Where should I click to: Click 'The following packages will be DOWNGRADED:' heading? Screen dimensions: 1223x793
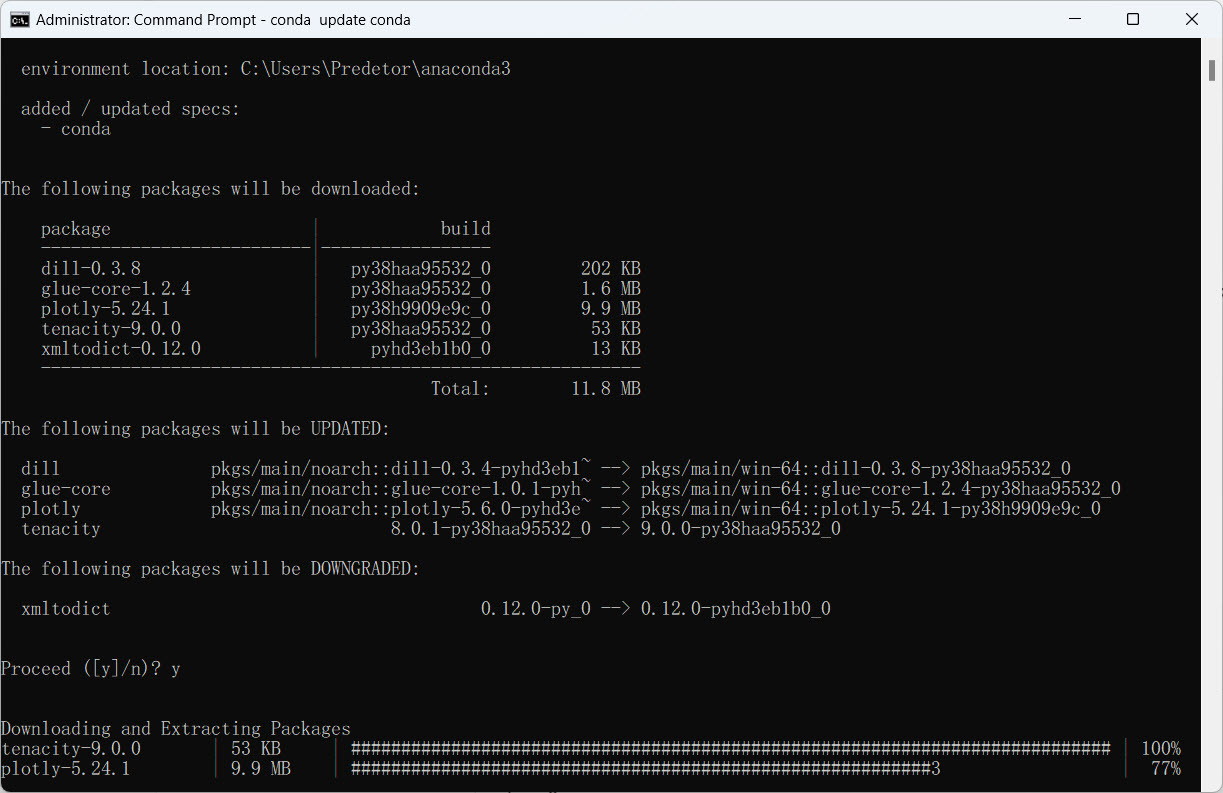point(211,569)
